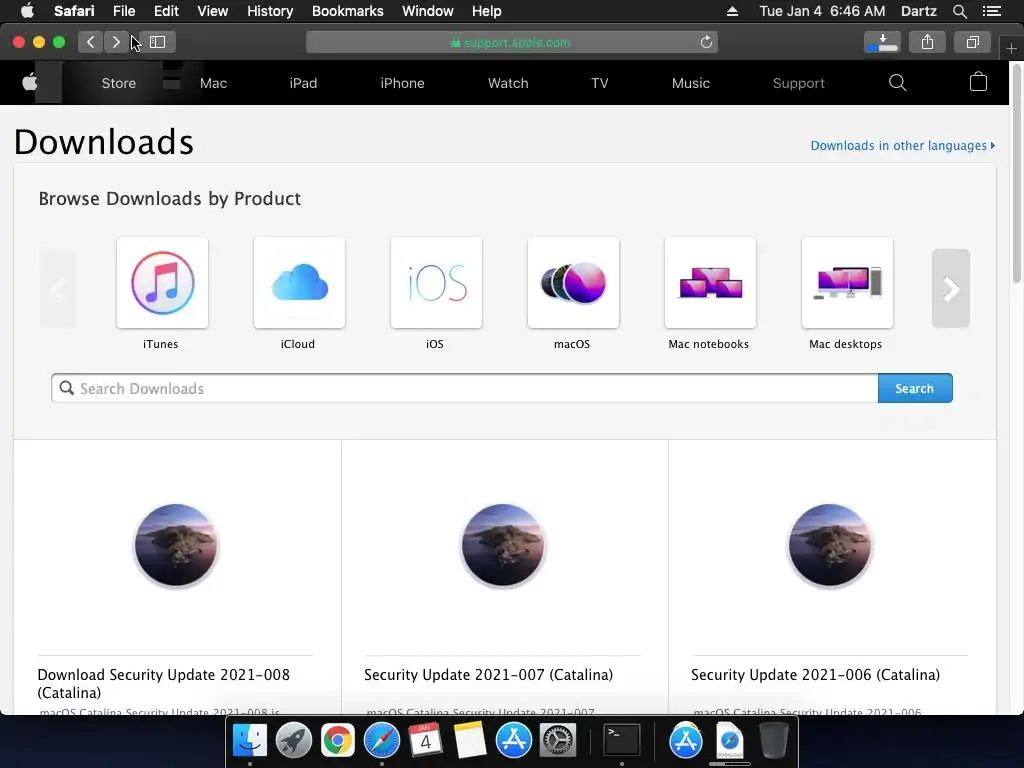
Task: Open the Help menu
Action: (x=487, y=11)
